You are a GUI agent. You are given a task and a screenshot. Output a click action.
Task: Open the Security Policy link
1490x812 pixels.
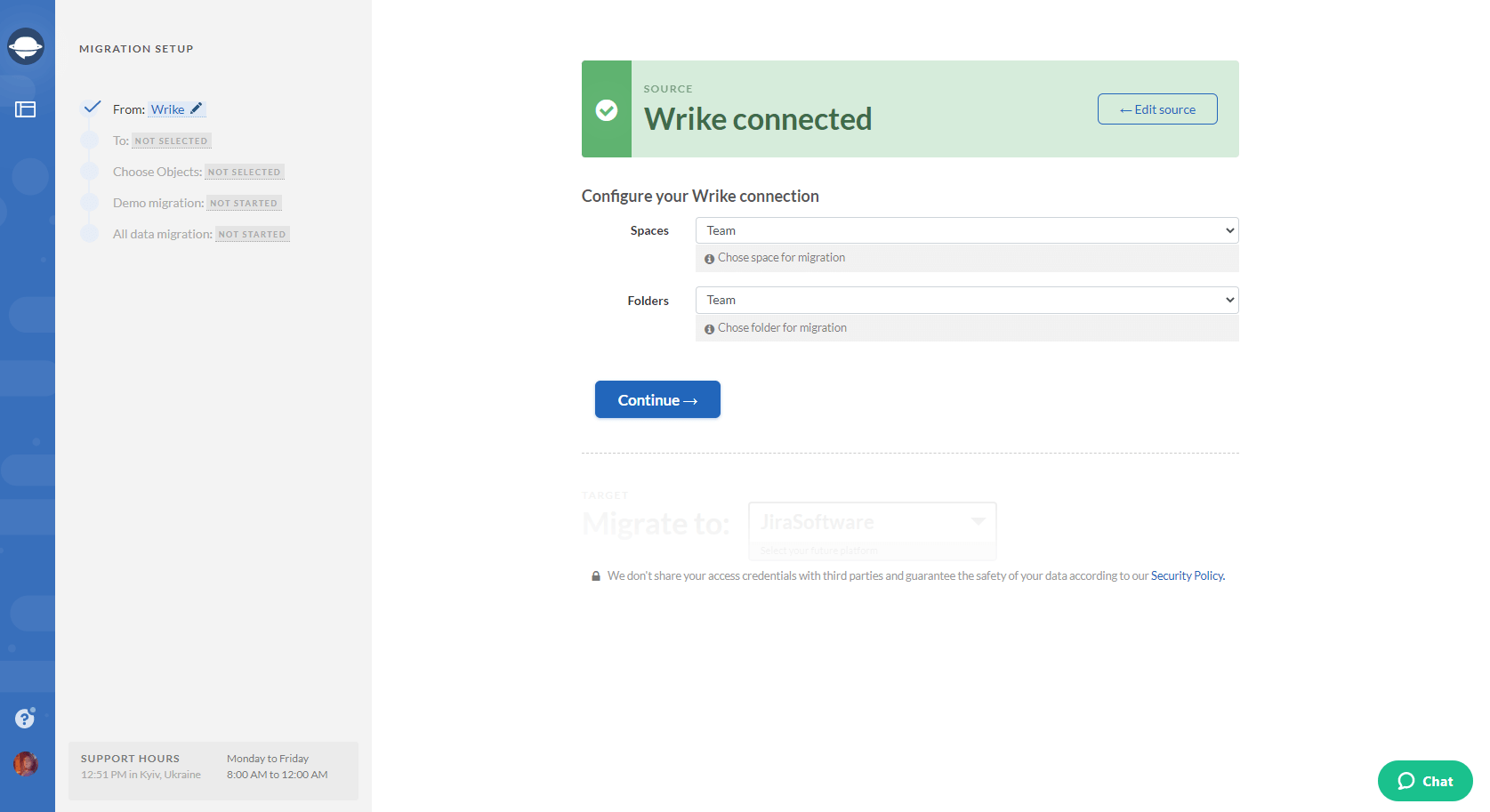(1188, 576)
